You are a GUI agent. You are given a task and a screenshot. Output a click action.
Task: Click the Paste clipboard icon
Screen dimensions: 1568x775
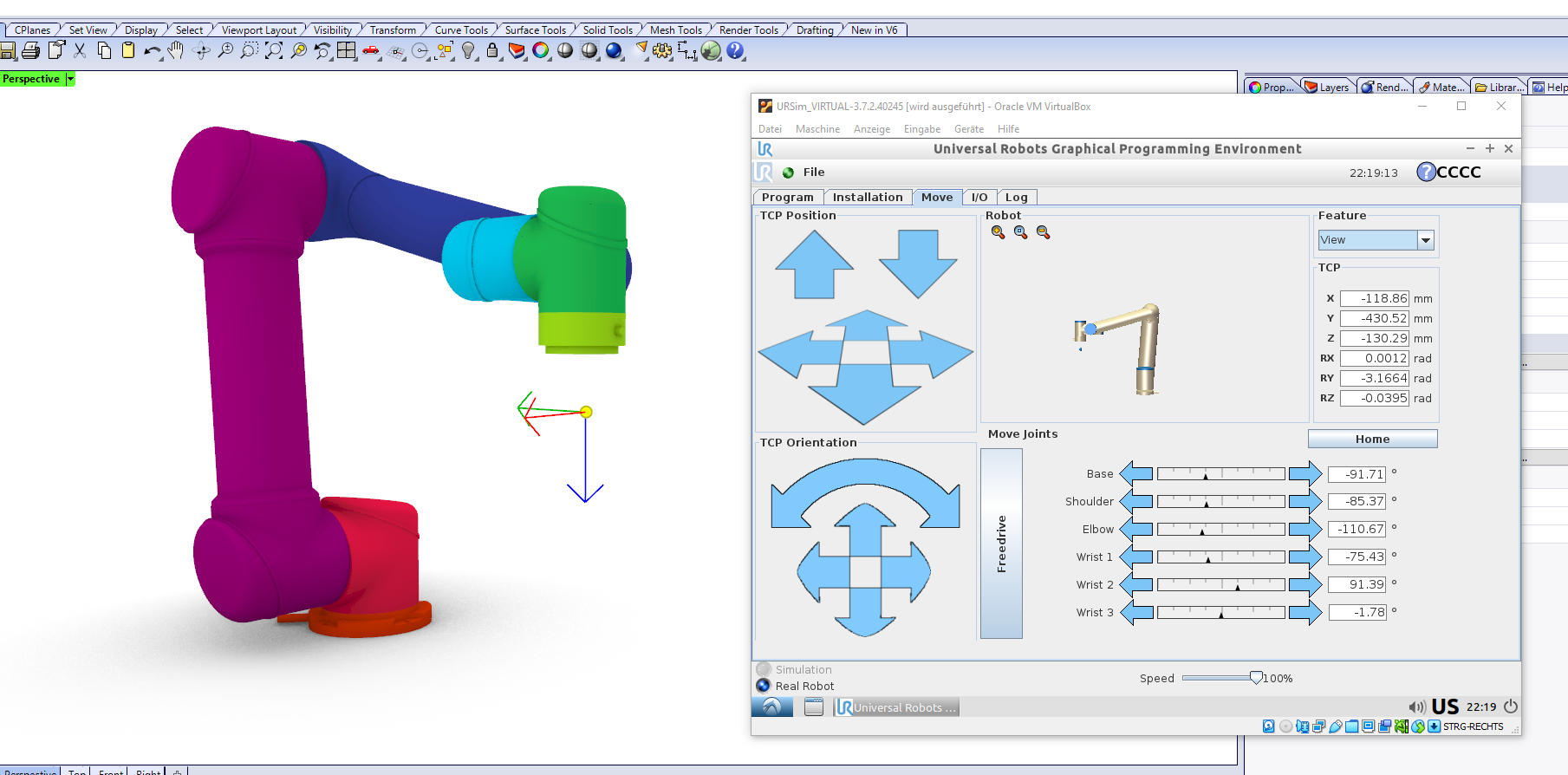[128, 51]
